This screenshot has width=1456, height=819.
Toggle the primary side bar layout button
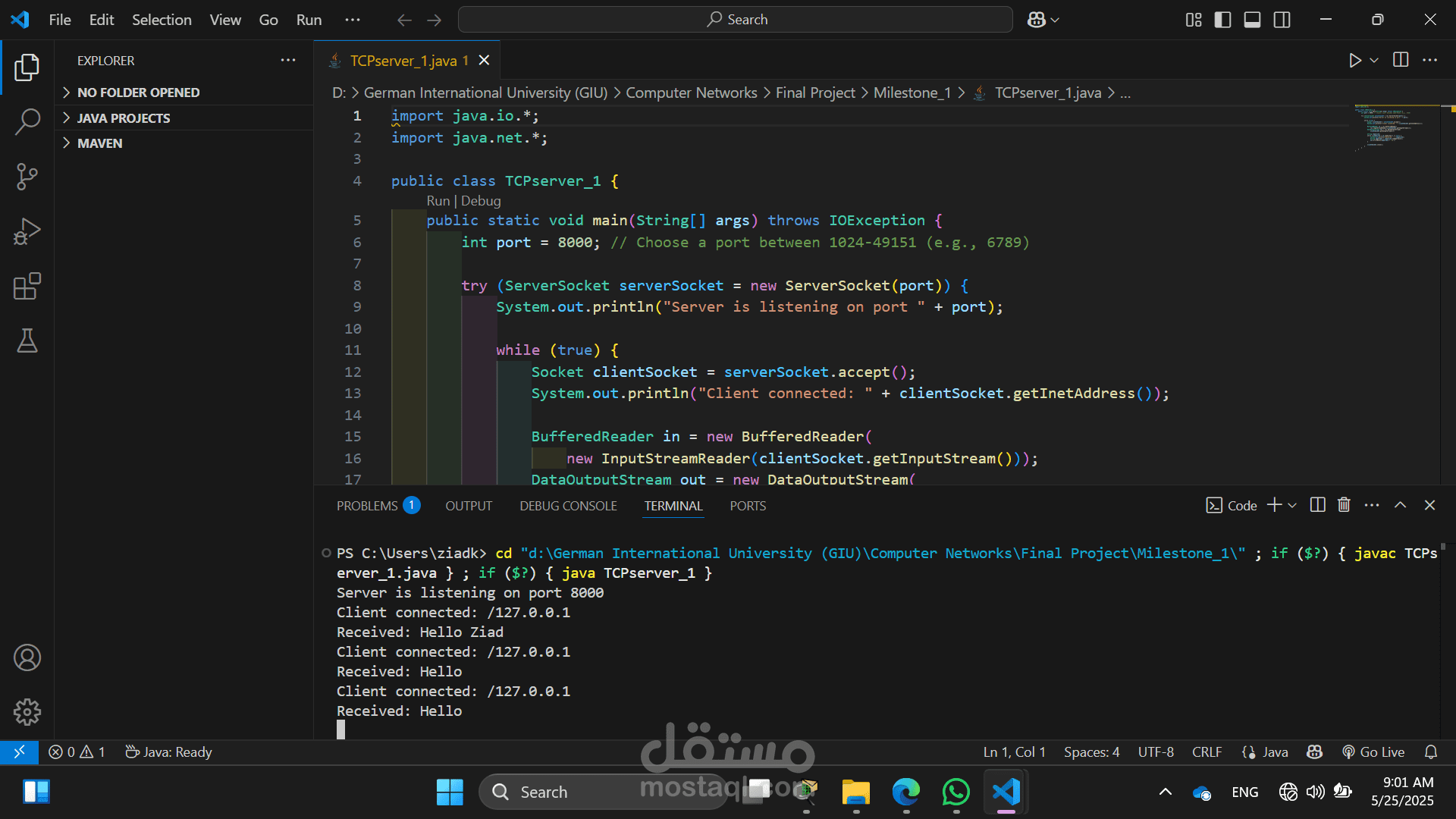(x=1222, y=20)
